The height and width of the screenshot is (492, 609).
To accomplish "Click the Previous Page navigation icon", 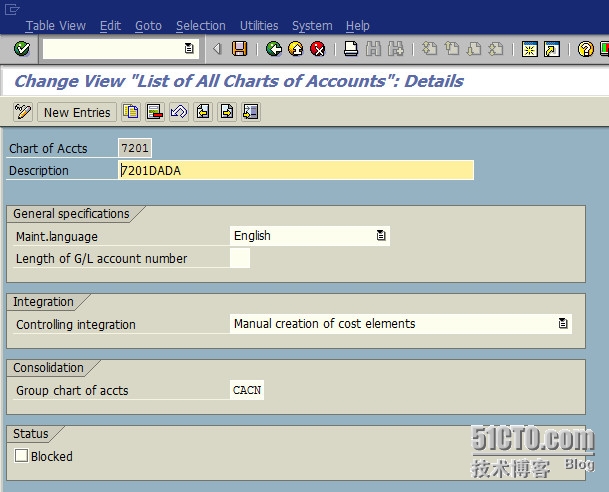I will click(452, 49).
